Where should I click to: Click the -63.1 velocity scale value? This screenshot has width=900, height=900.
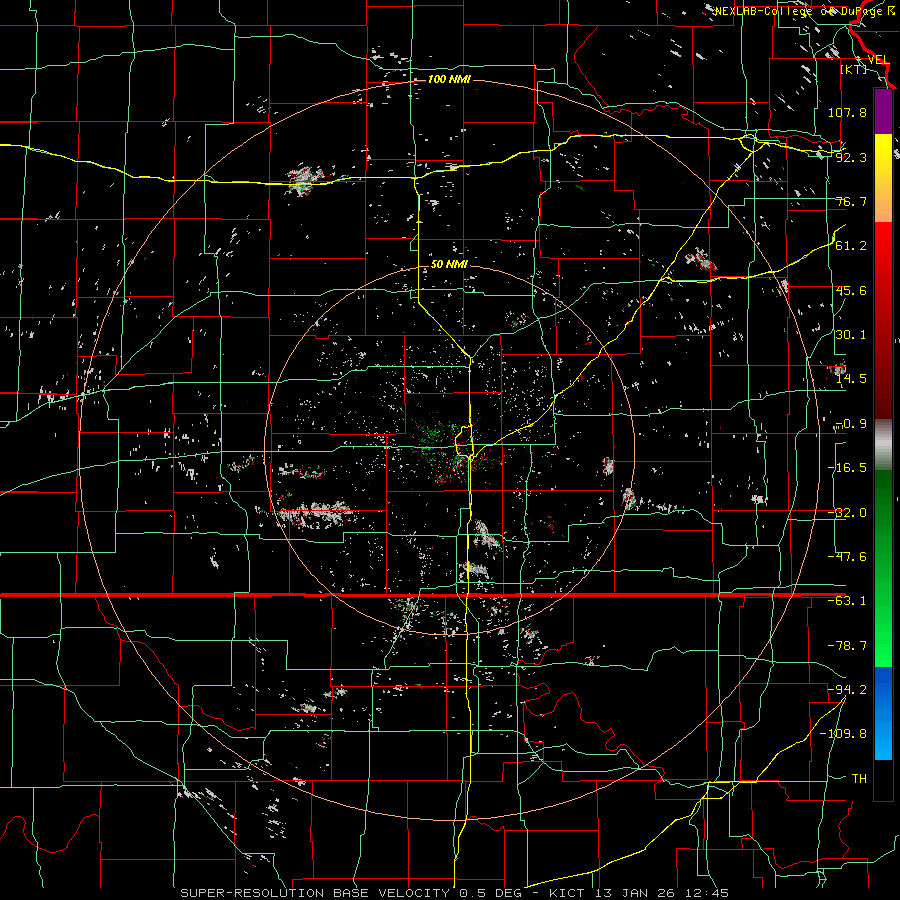coord(847,601)
